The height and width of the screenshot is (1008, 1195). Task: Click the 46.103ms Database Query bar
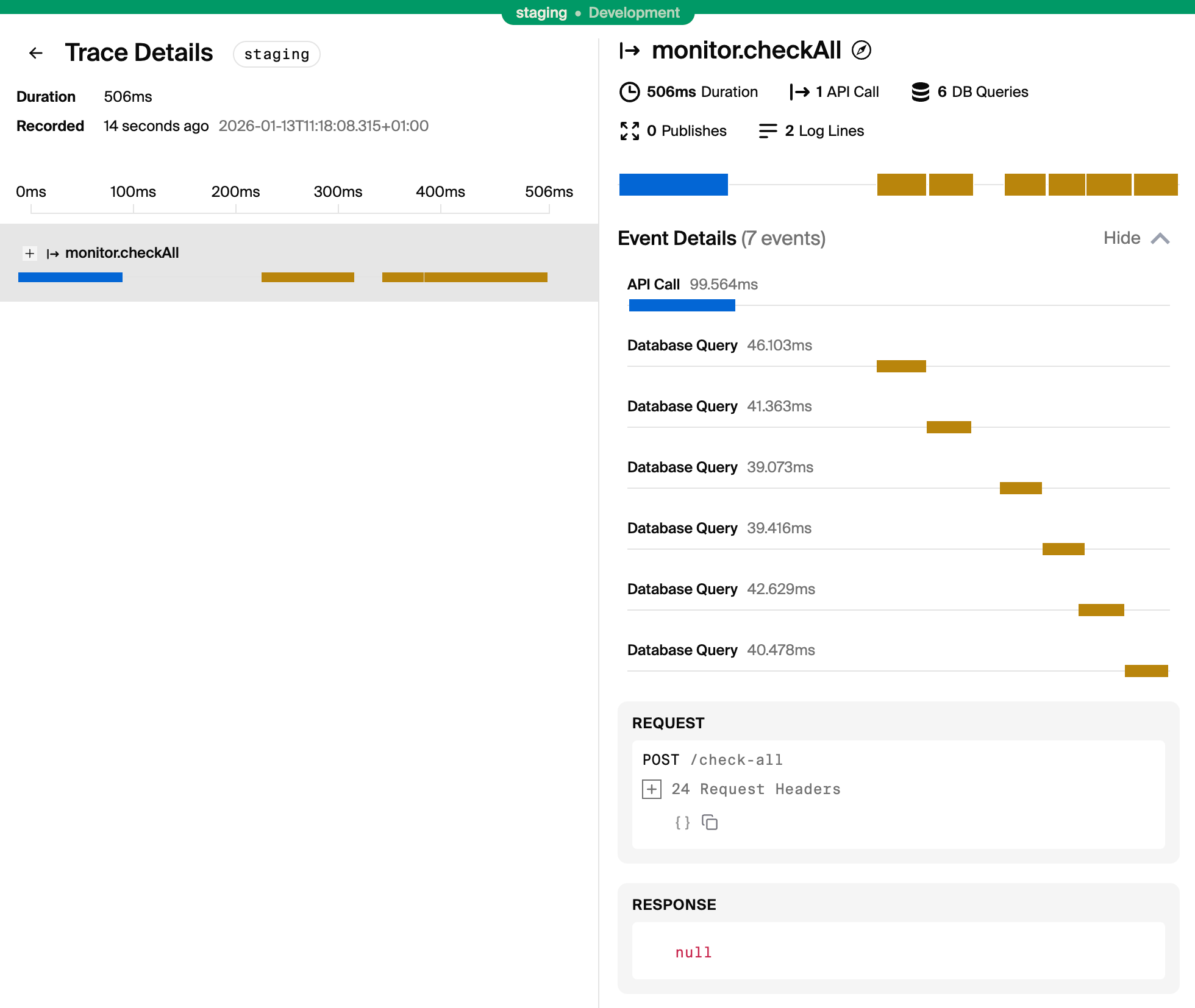pyautogui.click(x=901, y=366)
